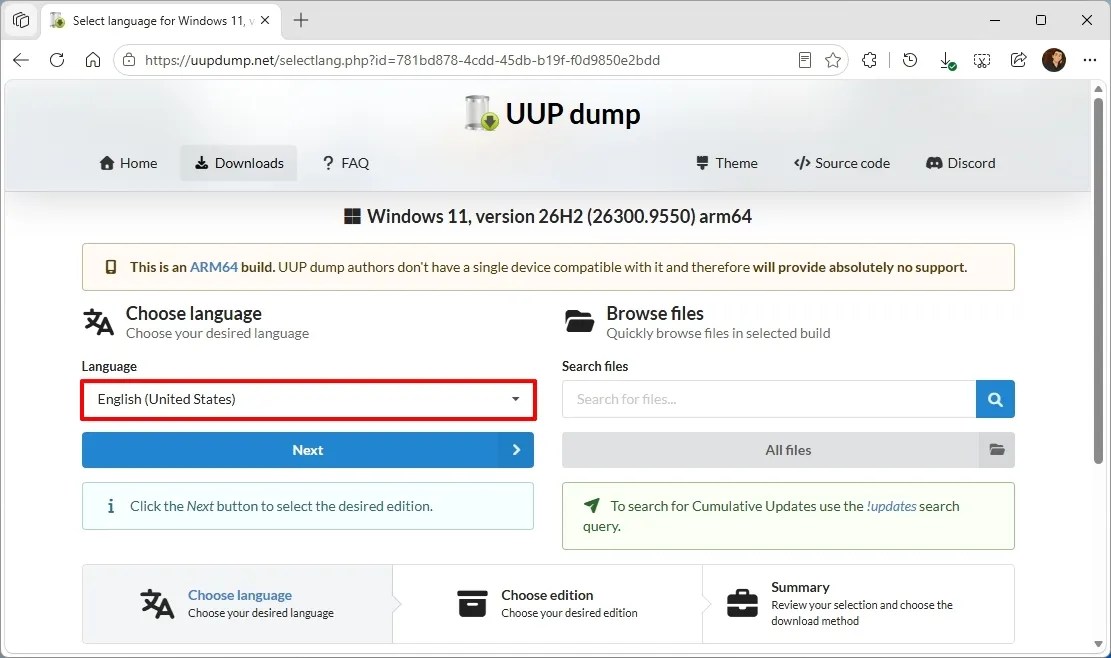Click the browser back arrow
This screenshot has height=658, width=1111.
[21, 60]
